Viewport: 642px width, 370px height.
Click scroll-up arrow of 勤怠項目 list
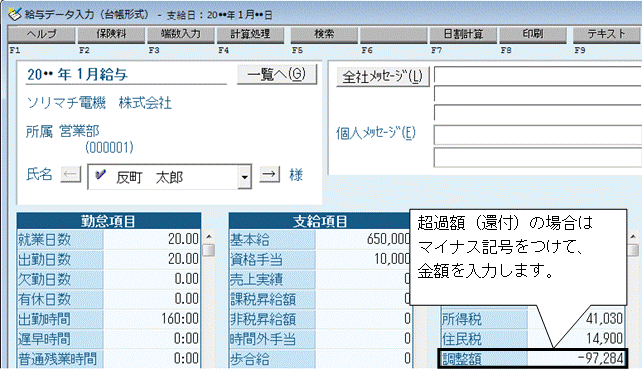pyautogui.click(x=209, y=237)
